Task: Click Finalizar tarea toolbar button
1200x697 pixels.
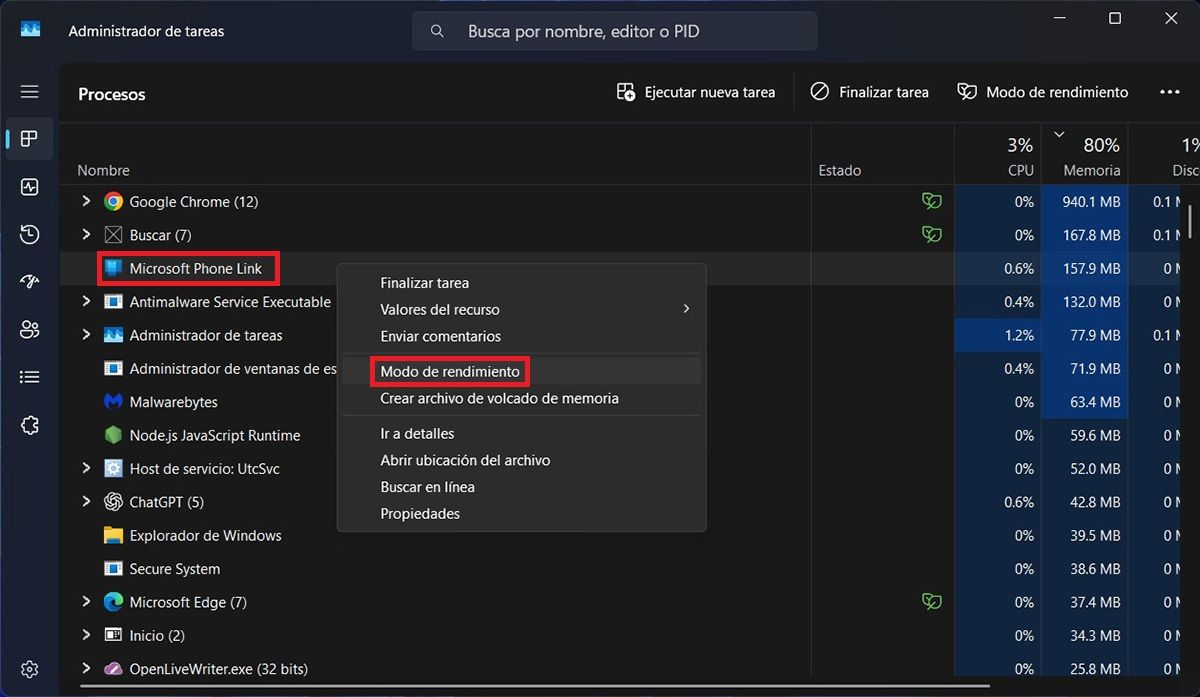Action: click(x=869, y=92)
